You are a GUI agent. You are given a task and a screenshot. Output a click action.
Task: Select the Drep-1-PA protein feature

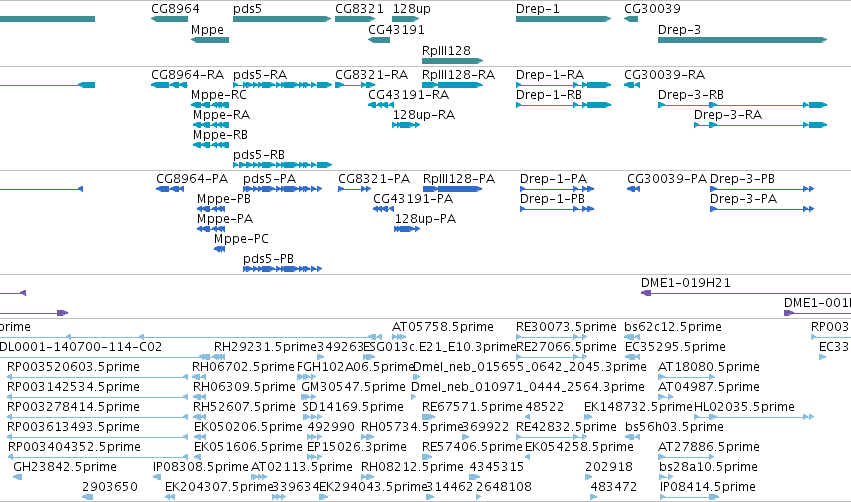pos(557,189)
